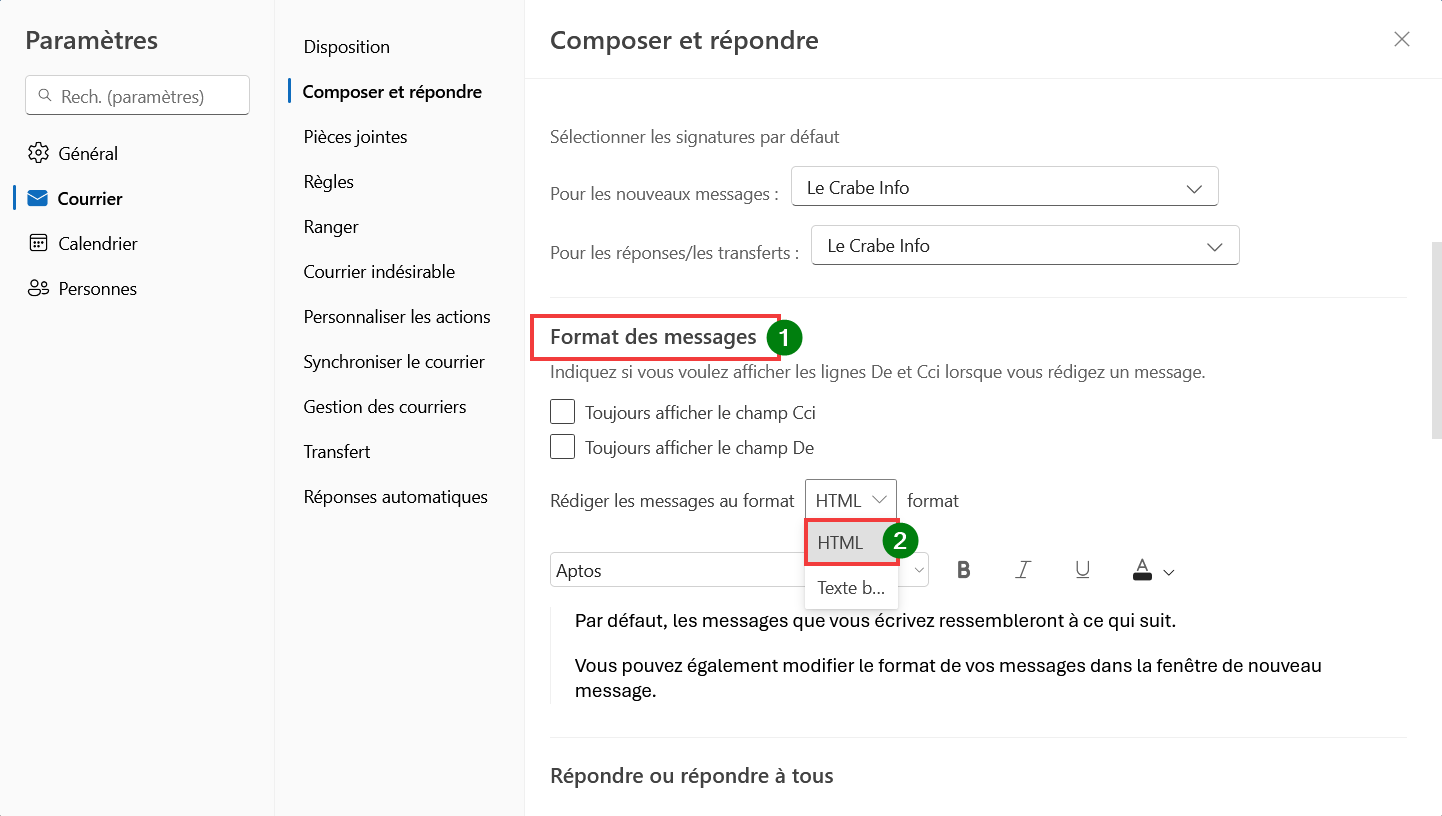
Task: Close the Paramètres dialog with X
Action: pos(1402,39)
